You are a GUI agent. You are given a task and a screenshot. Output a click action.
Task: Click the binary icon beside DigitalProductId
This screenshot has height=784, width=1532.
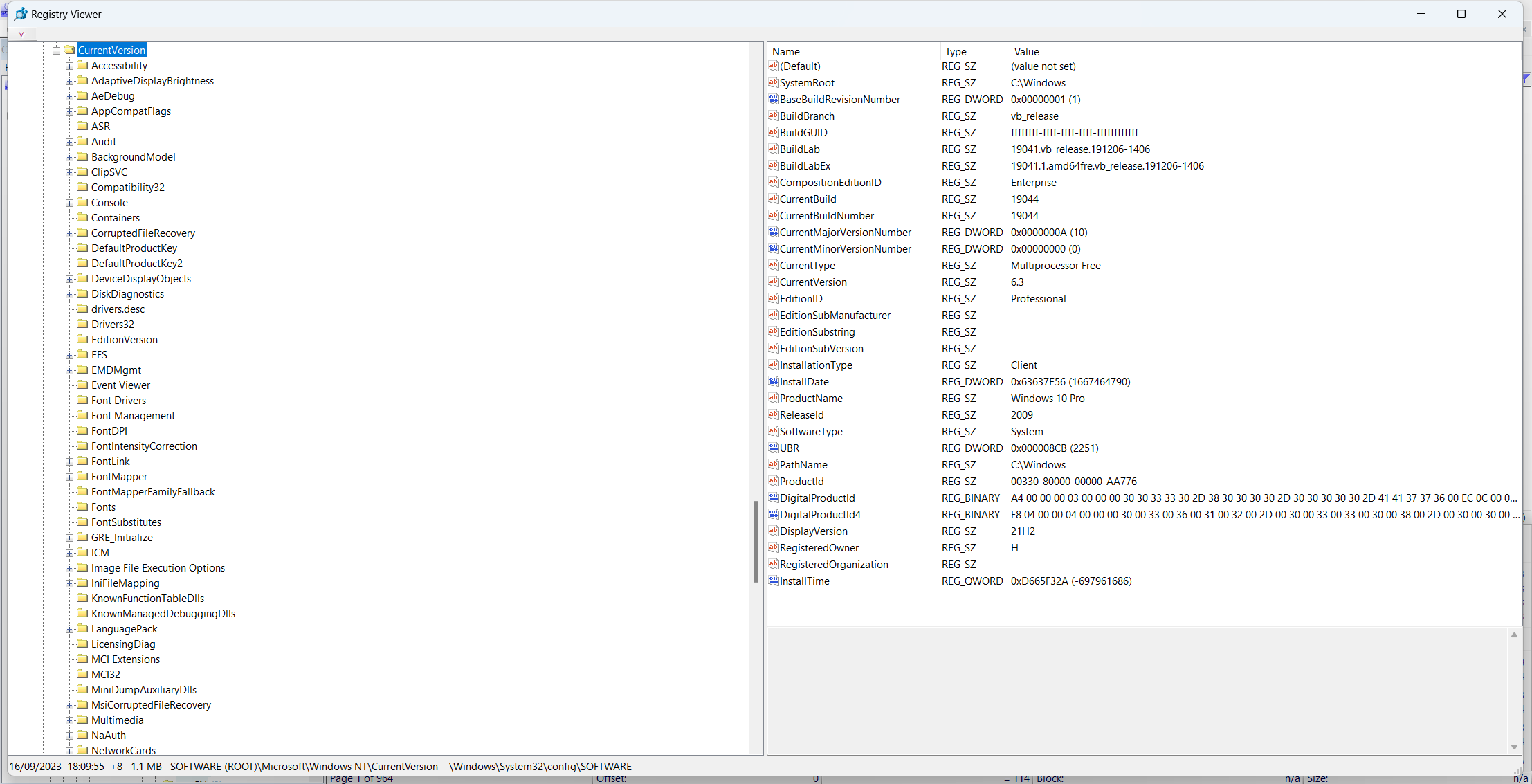(x=774, y=498)
